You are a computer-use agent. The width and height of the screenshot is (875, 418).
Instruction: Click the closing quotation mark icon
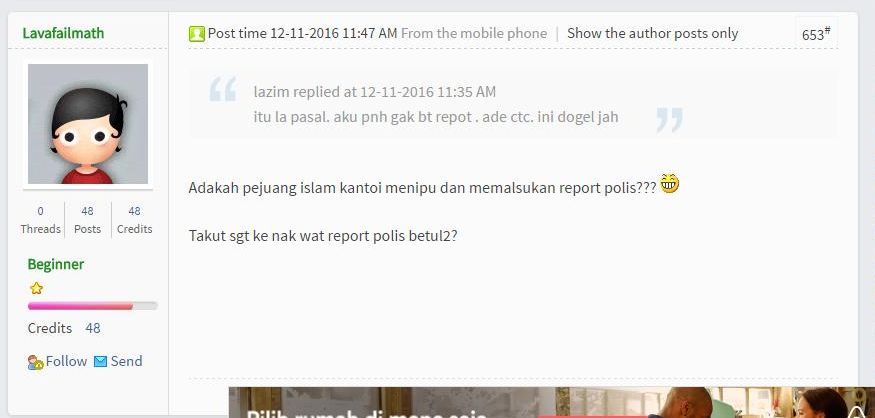(670, 120)
